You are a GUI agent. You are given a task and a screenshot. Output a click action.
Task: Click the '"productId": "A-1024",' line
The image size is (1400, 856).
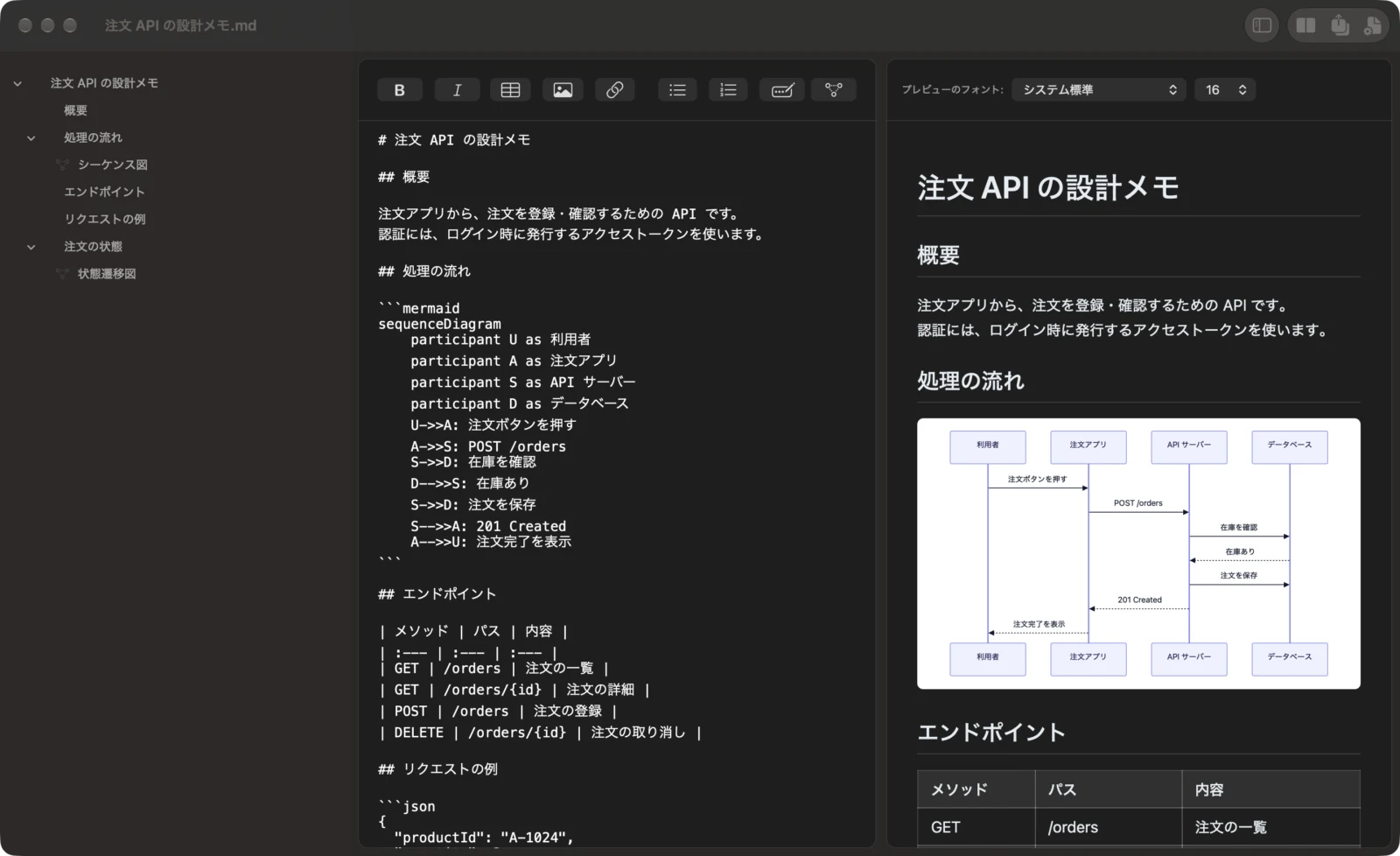click(x=484, y=838)
